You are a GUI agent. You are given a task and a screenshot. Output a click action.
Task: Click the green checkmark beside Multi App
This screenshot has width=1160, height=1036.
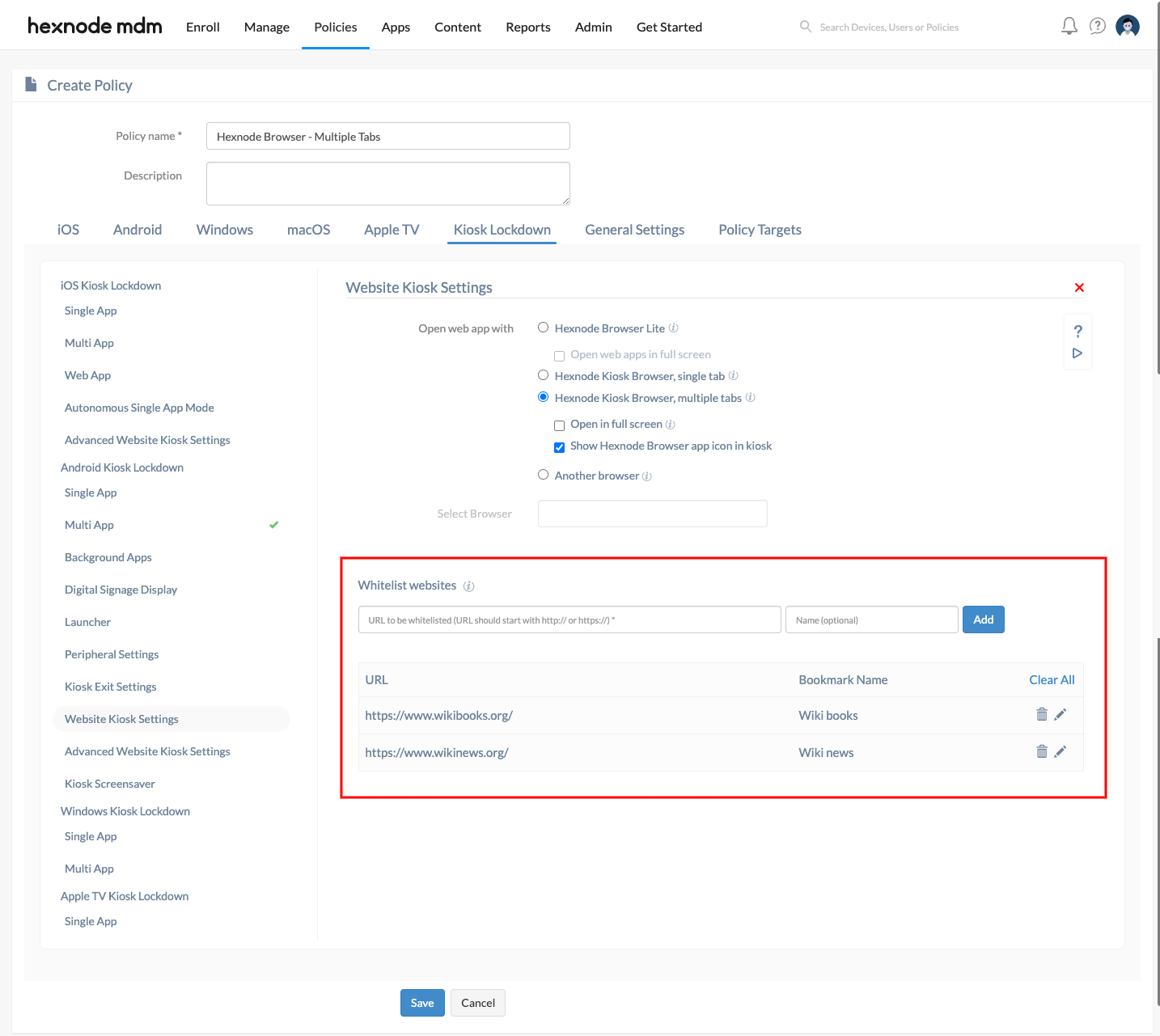point(274,525)
